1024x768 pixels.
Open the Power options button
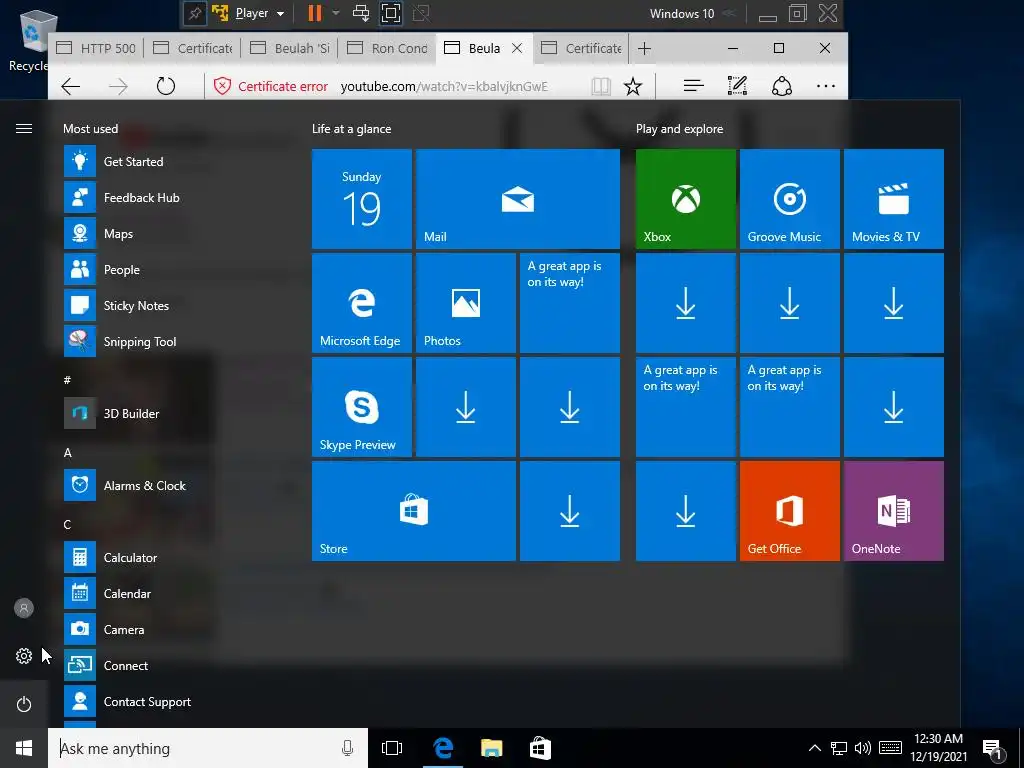[24, 704]
